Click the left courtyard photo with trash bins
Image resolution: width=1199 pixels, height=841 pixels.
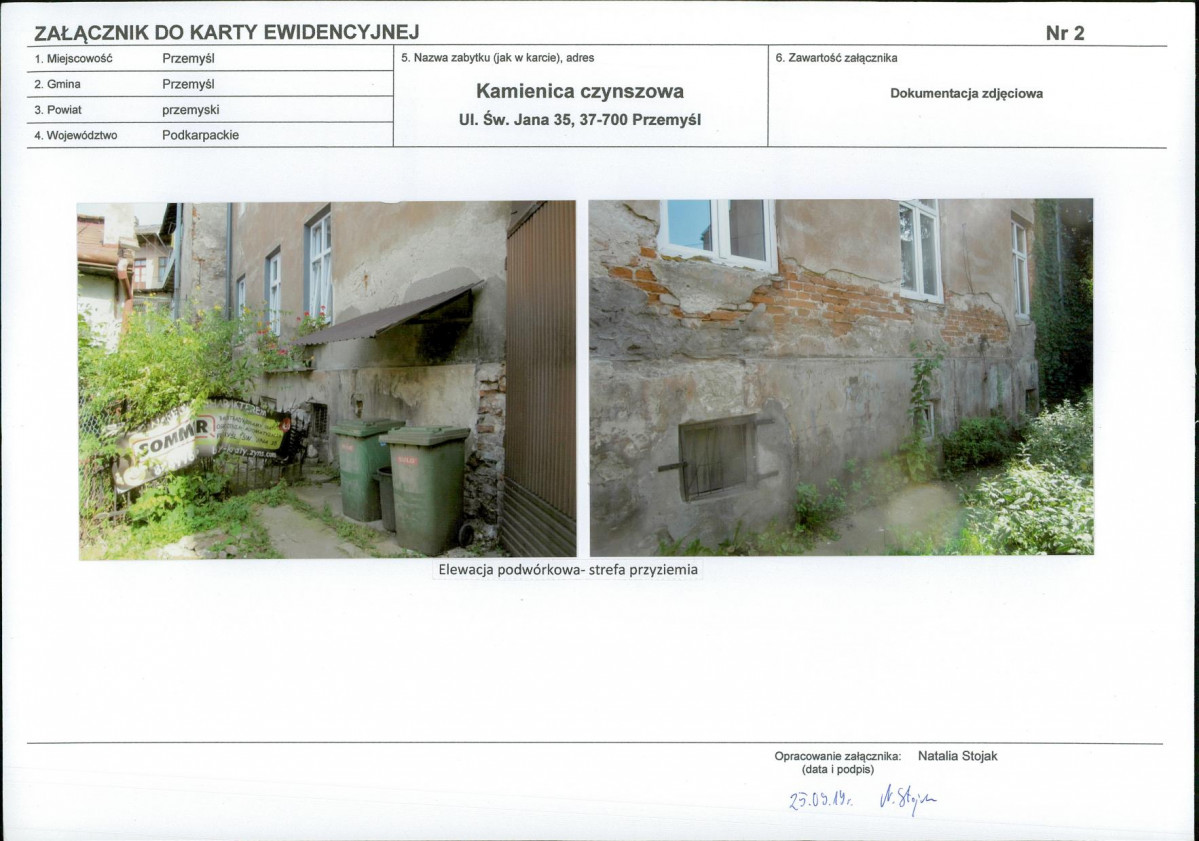(327, 379)
